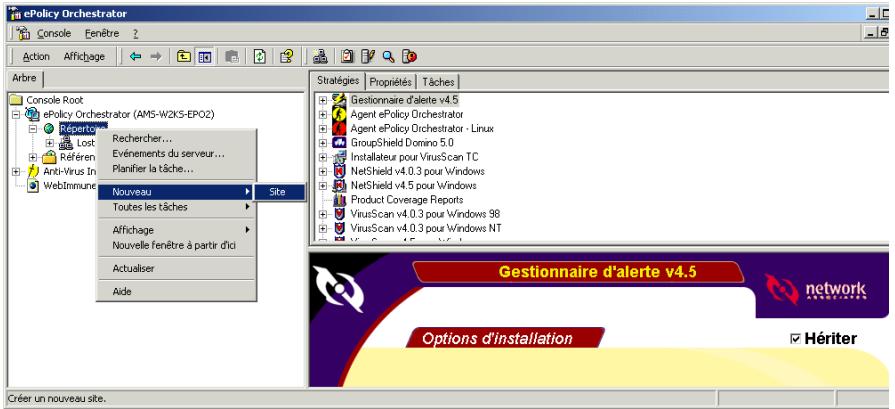Click the network computers toolbar icon
Viewport: 895px width, 409px height.
coord(320,56)
